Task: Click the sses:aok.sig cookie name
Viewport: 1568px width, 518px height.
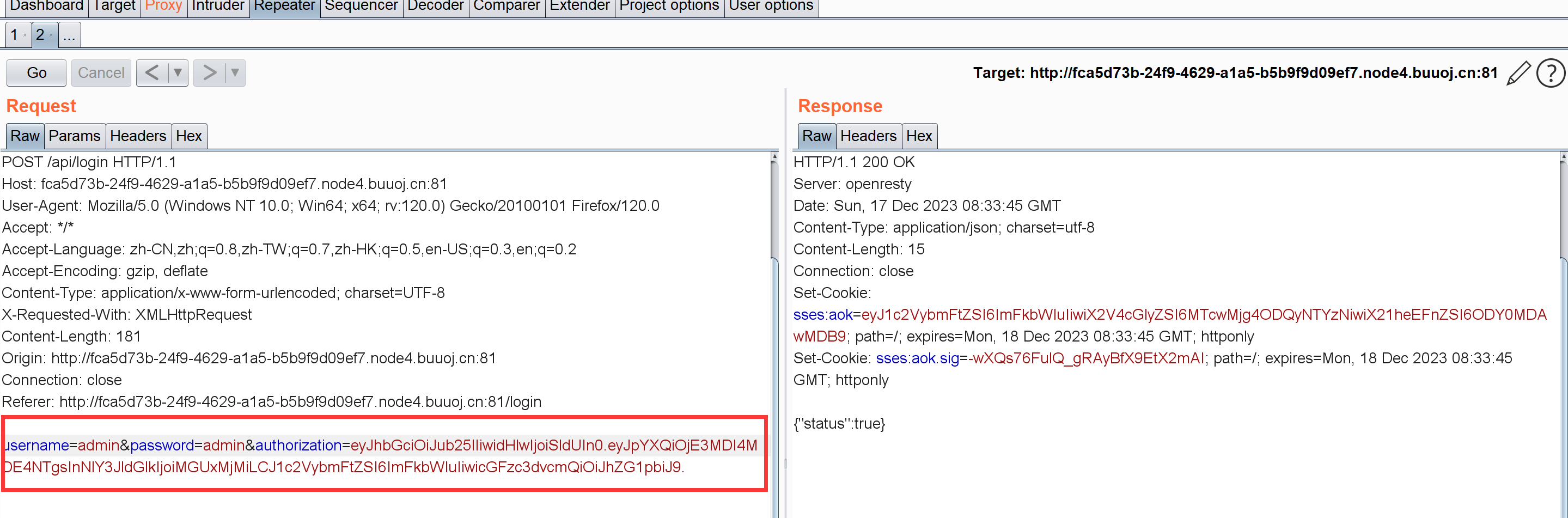Action: [918, 358]
